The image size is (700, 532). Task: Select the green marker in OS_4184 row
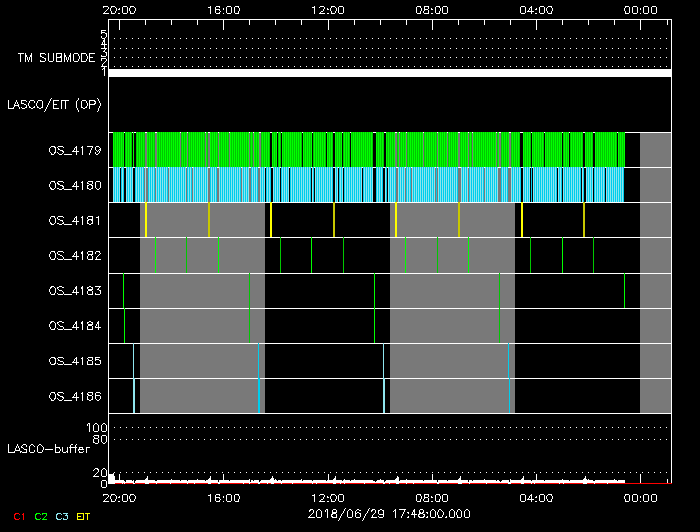(x=125, y=326)
